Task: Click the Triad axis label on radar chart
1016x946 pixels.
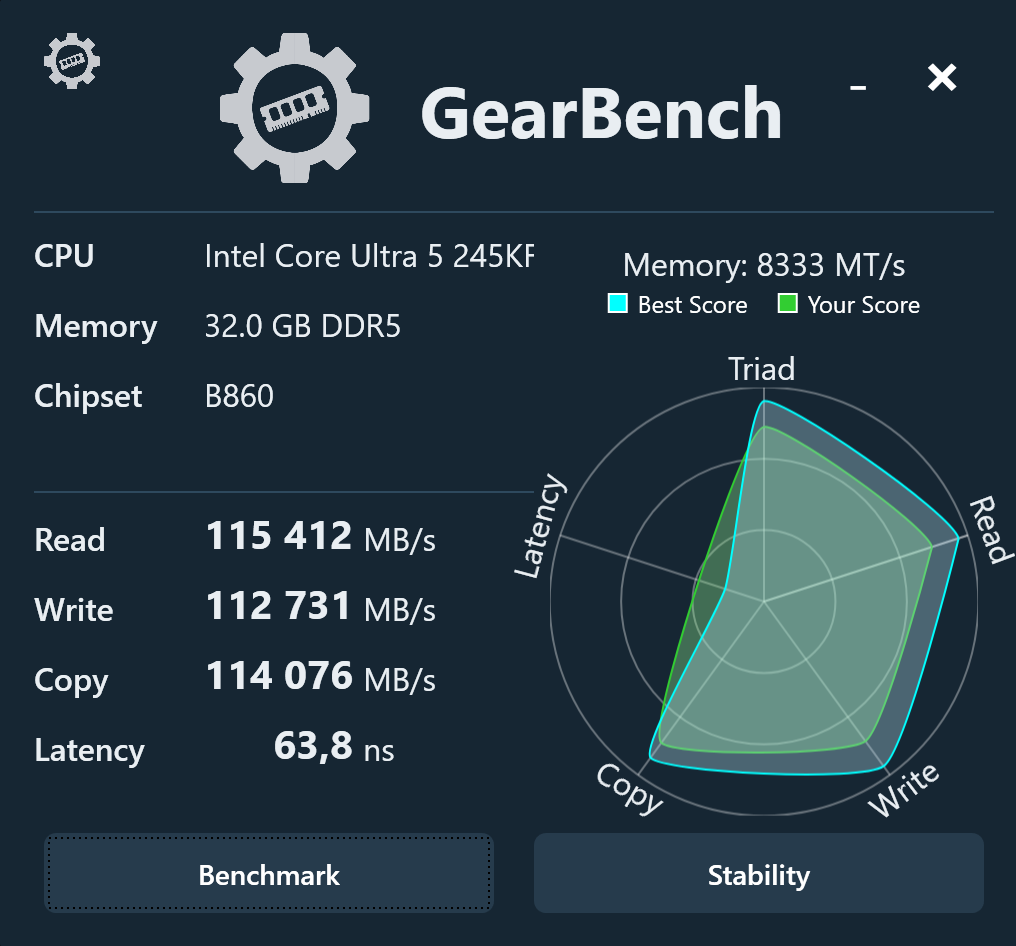Action: click(x=761, y=369)
